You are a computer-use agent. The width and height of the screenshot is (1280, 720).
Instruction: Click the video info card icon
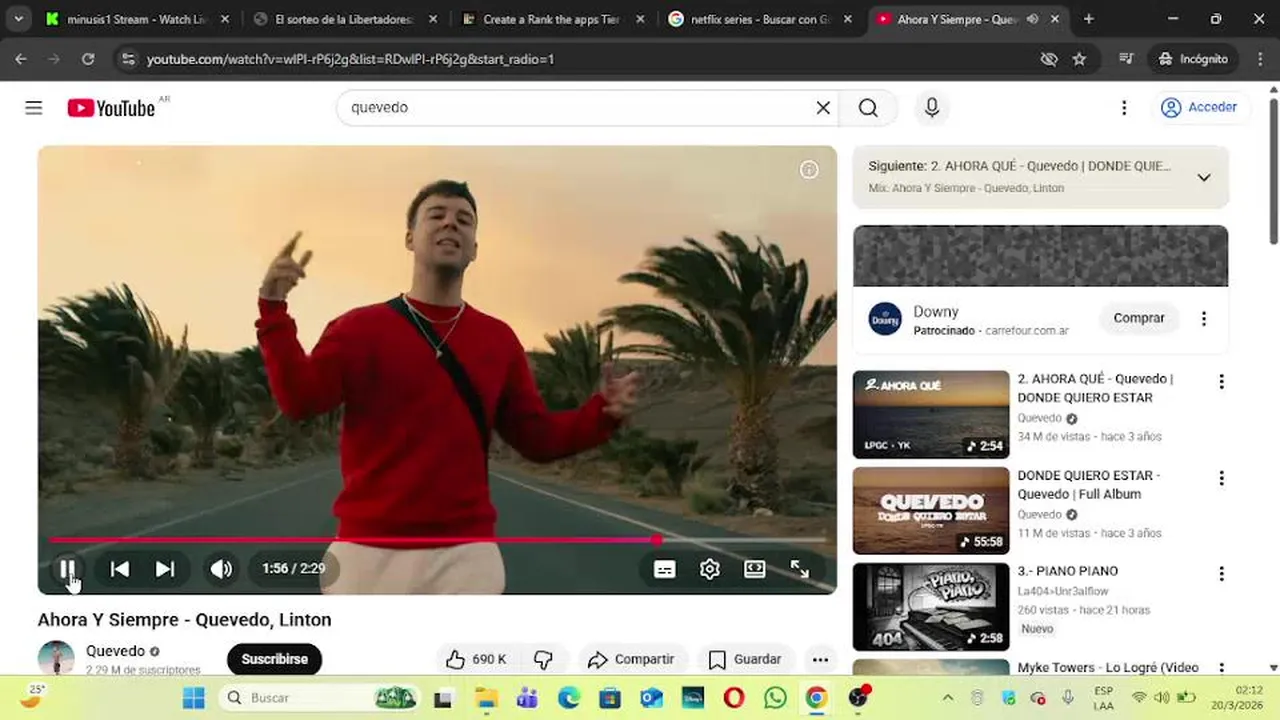tap(809, 170)
